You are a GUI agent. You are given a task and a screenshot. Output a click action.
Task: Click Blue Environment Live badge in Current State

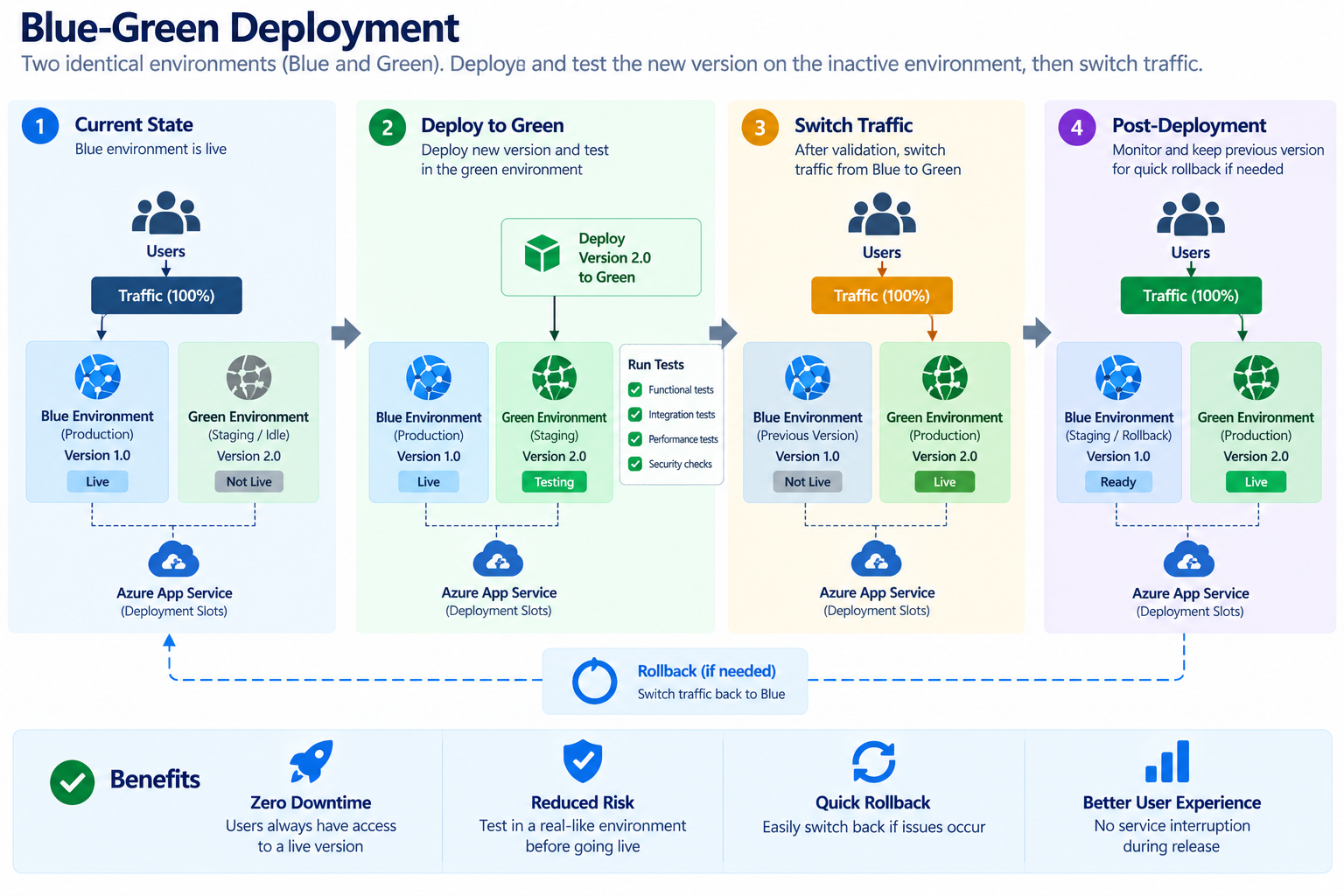[x=97, y=481]
